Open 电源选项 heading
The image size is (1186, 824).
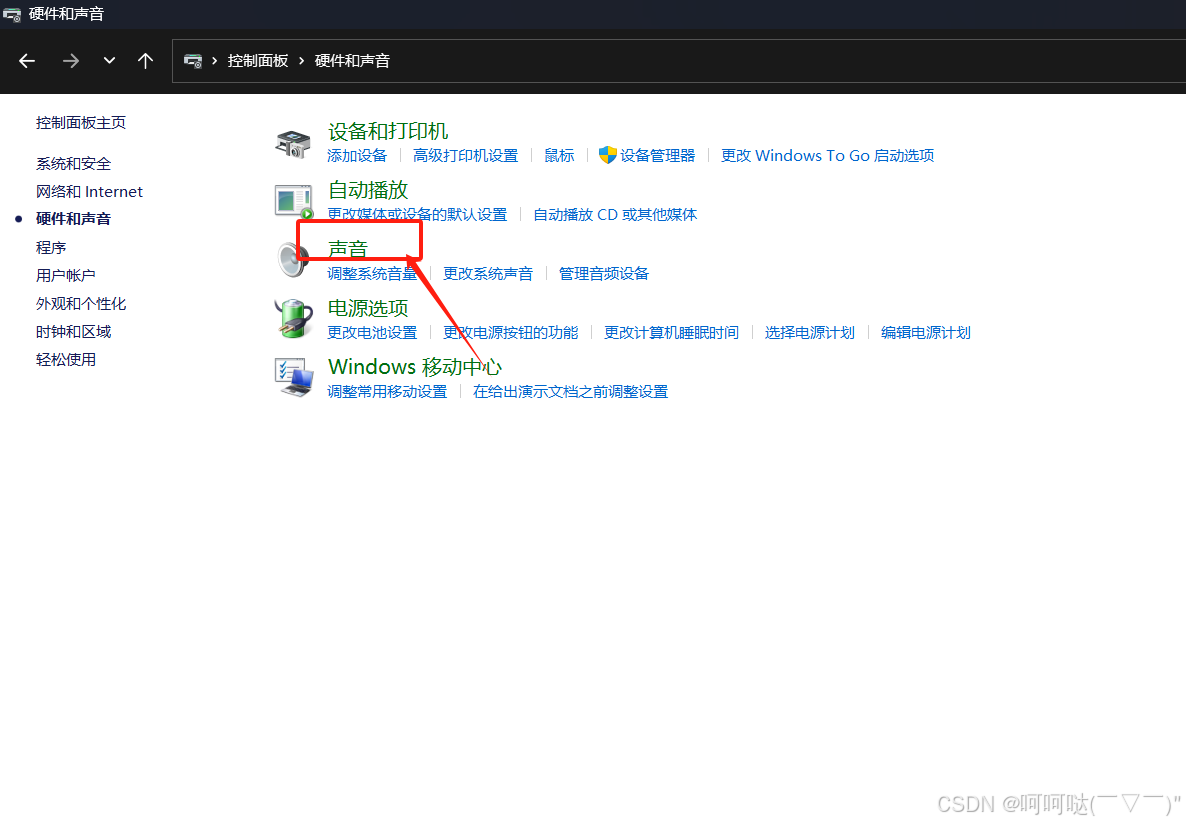(368, 308)
